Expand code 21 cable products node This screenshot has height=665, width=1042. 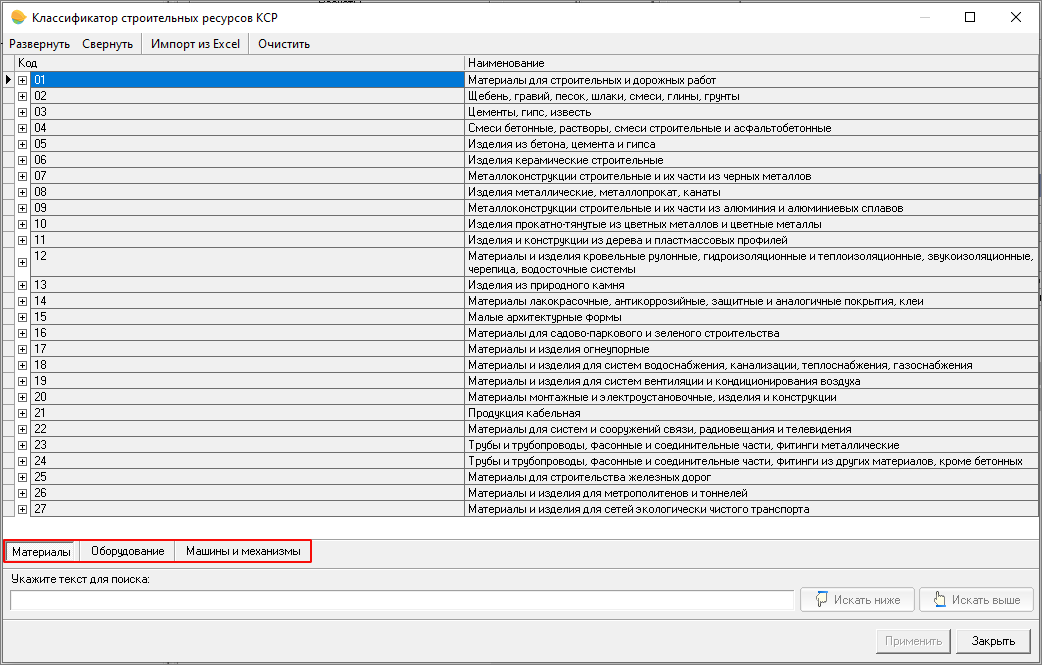(23, 413)
